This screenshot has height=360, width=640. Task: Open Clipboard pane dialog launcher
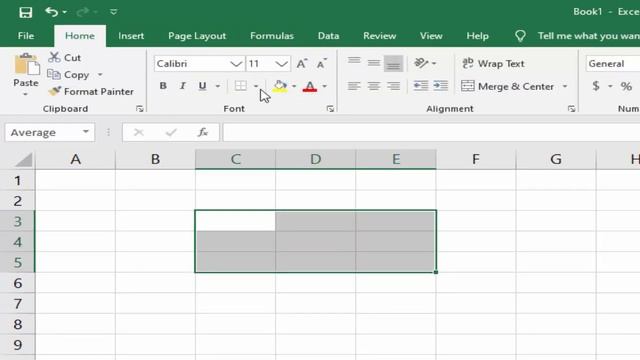click(140, 109)
